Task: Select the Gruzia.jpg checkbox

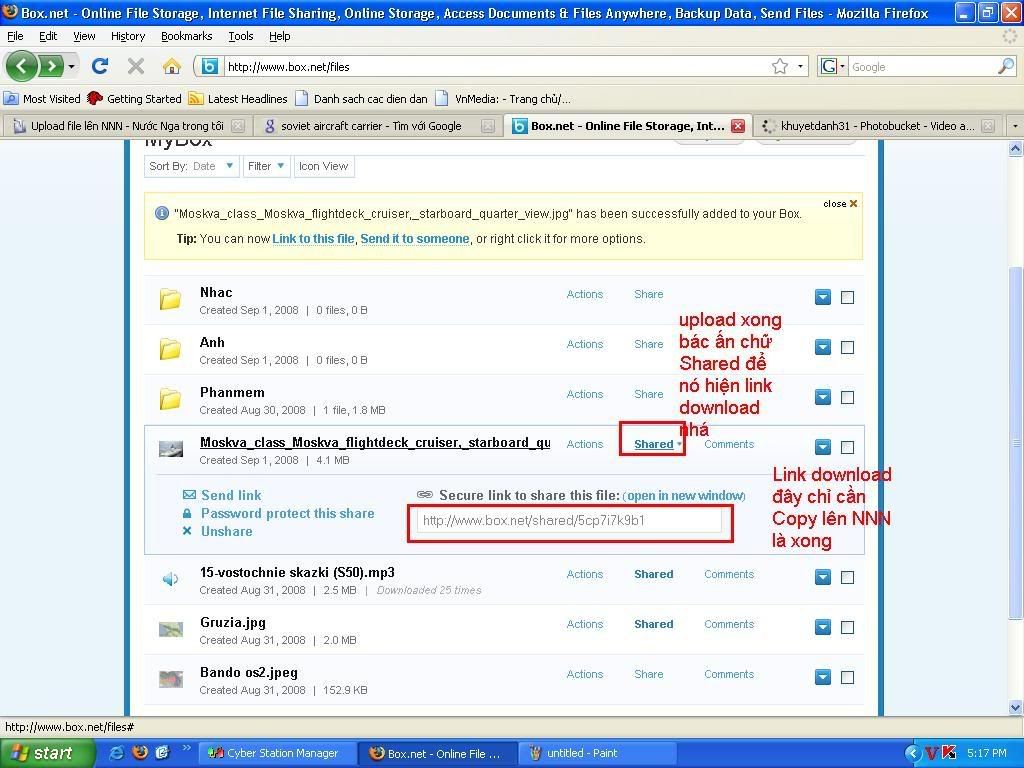Action: pos(847,627)
